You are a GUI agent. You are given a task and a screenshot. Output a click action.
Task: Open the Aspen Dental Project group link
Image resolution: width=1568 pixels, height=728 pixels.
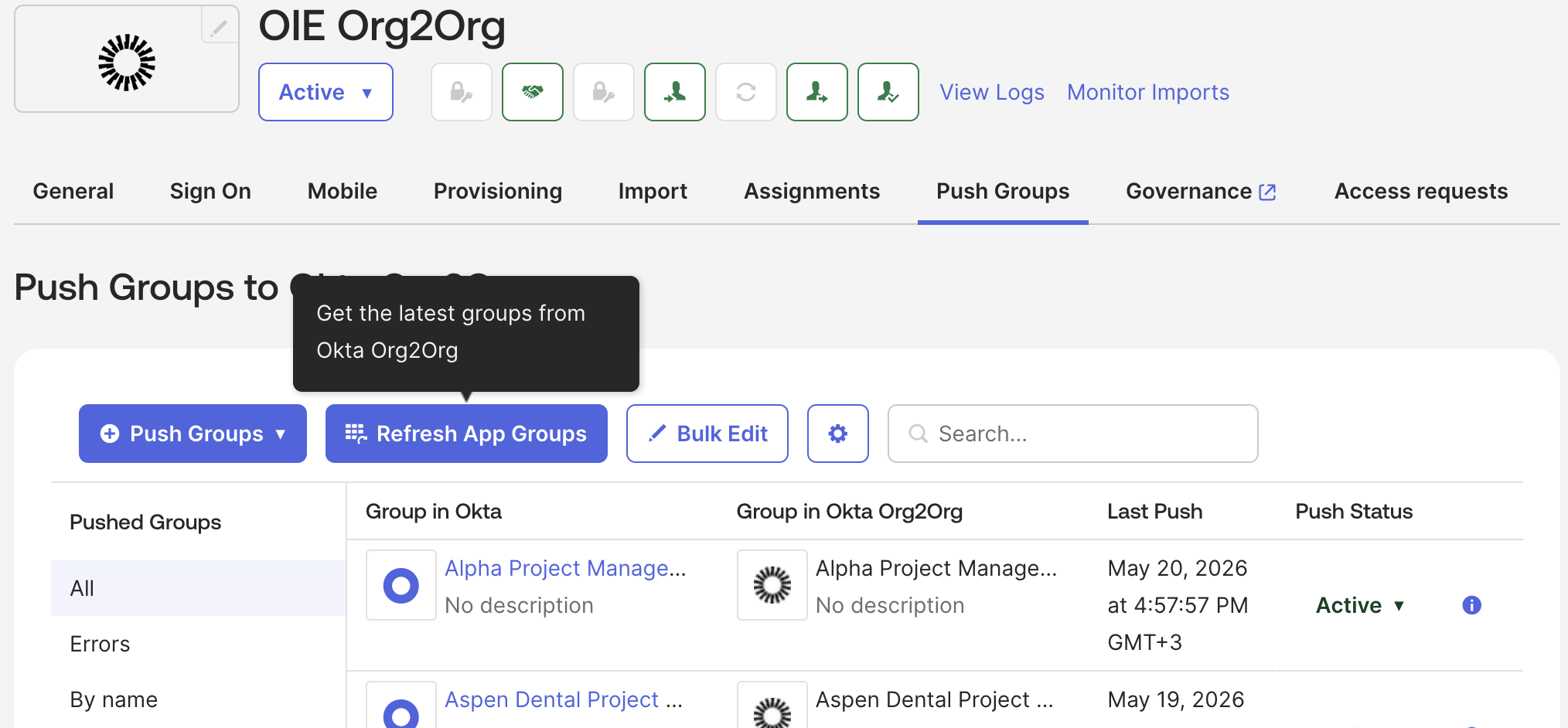(564, 699)
